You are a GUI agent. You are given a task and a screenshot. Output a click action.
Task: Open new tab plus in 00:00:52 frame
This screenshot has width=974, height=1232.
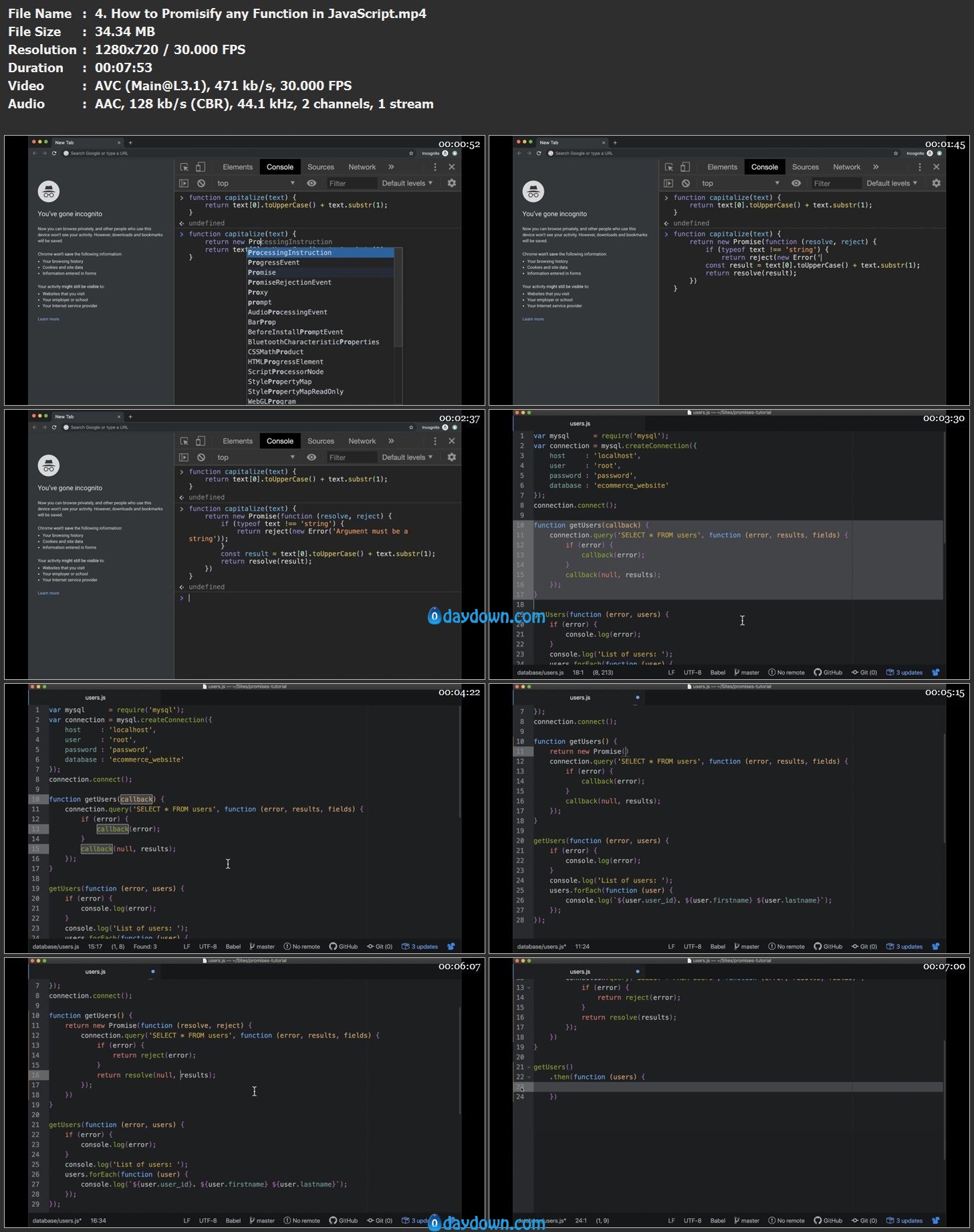pyautogui.click(x=130, y=142)
